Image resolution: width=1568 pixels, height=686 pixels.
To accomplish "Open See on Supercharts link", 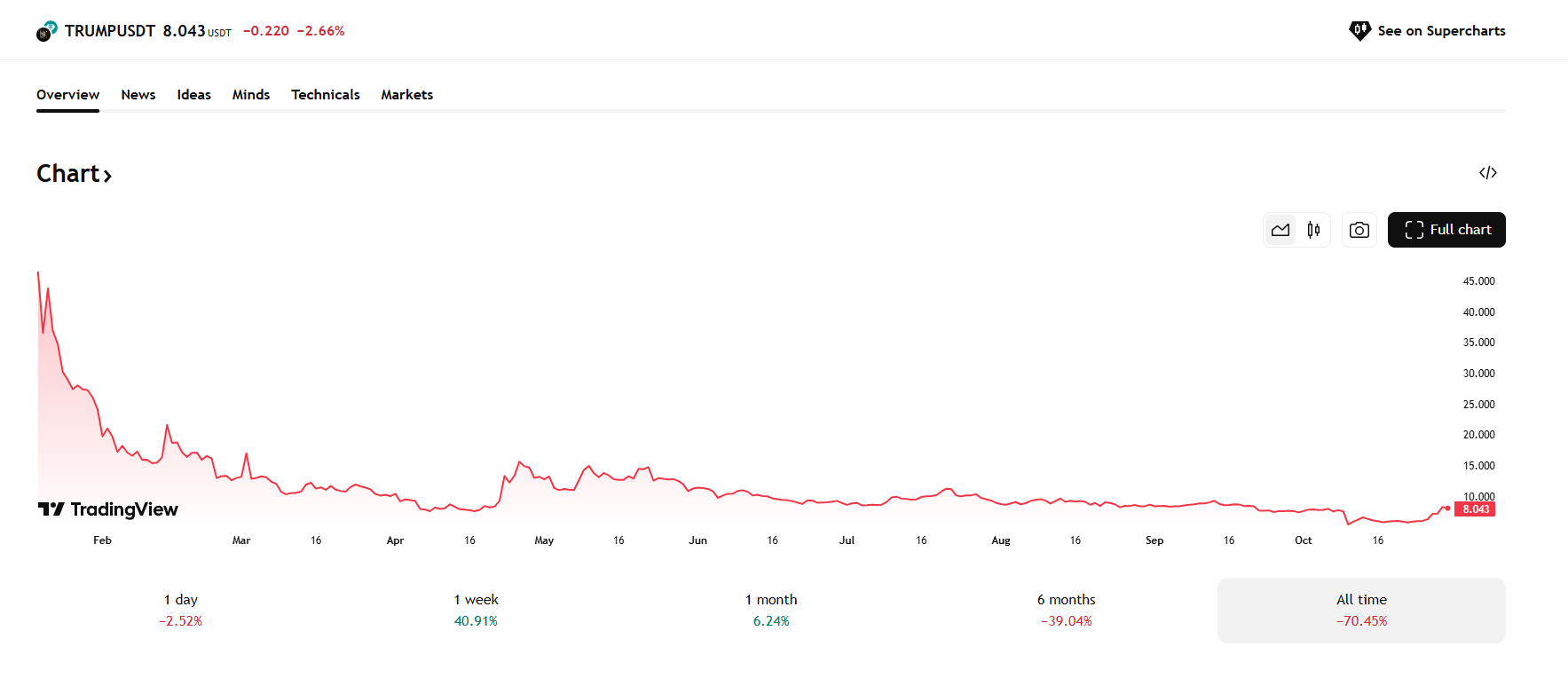I will 1427,31.
